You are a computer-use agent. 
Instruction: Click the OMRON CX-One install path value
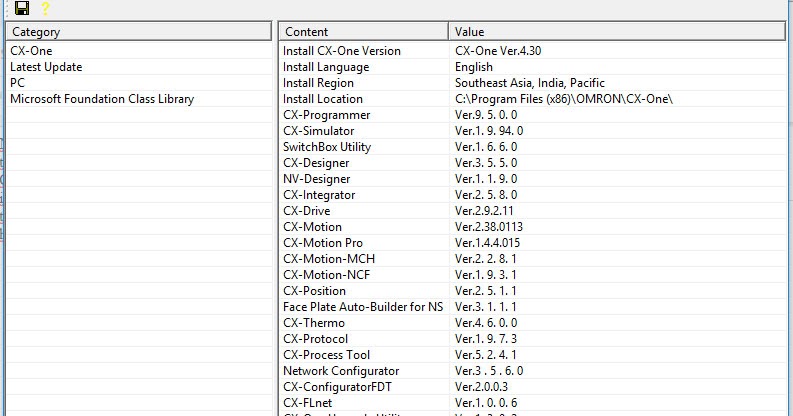coord(563,99)
